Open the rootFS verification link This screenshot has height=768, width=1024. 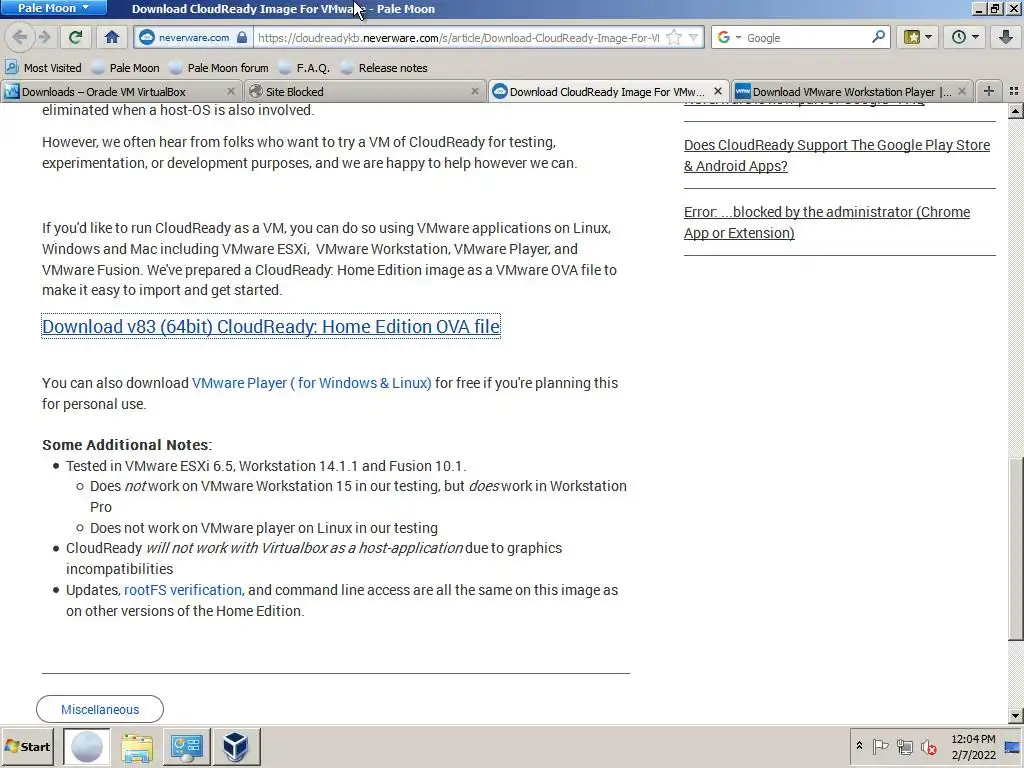[183, 590]
